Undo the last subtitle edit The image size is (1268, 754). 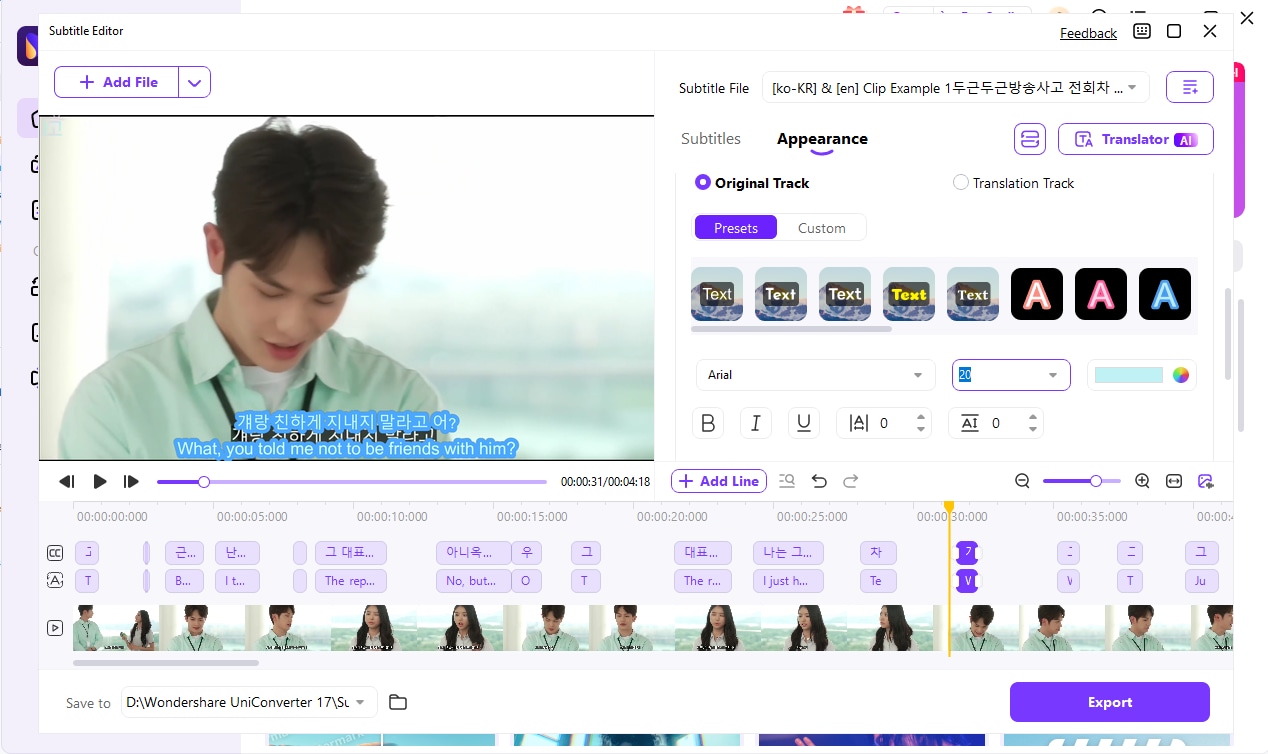819,481
